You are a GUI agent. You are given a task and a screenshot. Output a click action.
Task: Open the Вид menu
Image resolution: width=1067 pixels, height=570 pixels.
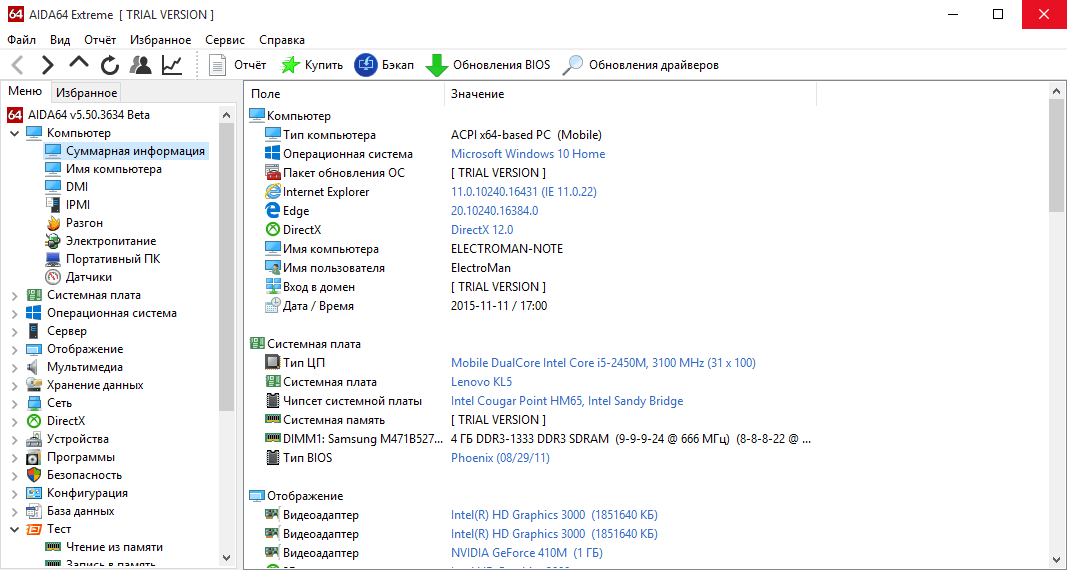tap(60, 40)
